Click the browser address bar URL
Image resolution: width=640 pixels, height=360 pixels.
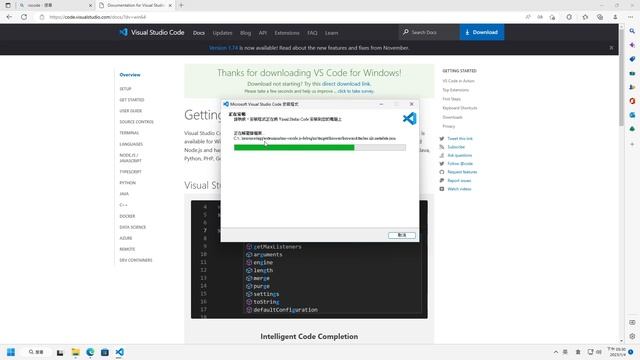tap(97, 17)
